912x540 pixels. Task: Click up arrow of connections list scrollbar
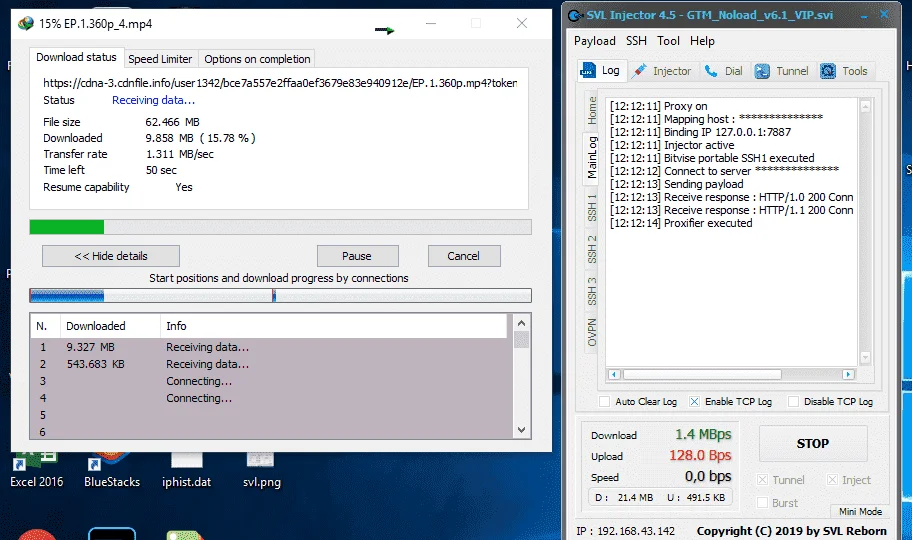pyautogui.click(x=521, y=323)
